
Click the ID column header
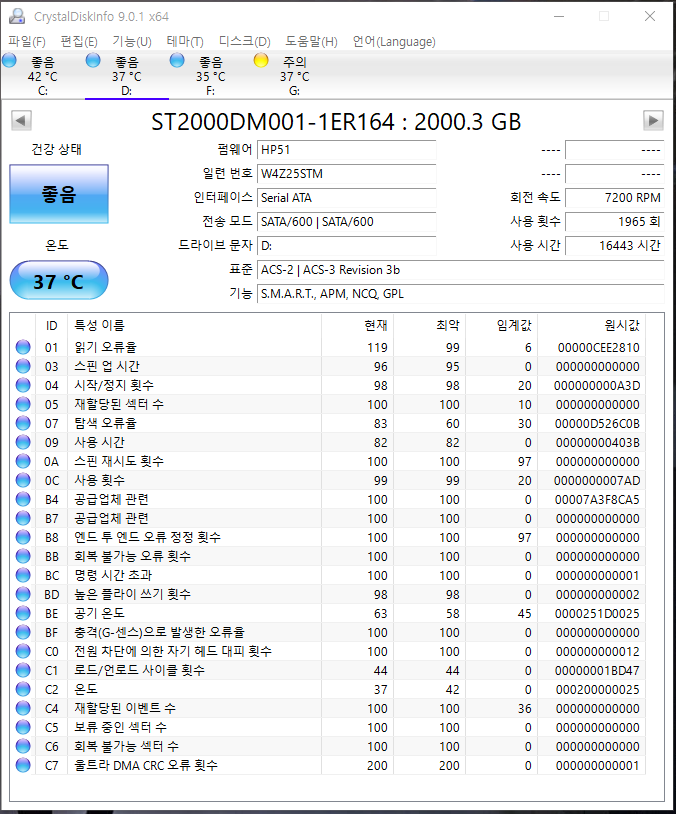(x=51, y=325)
